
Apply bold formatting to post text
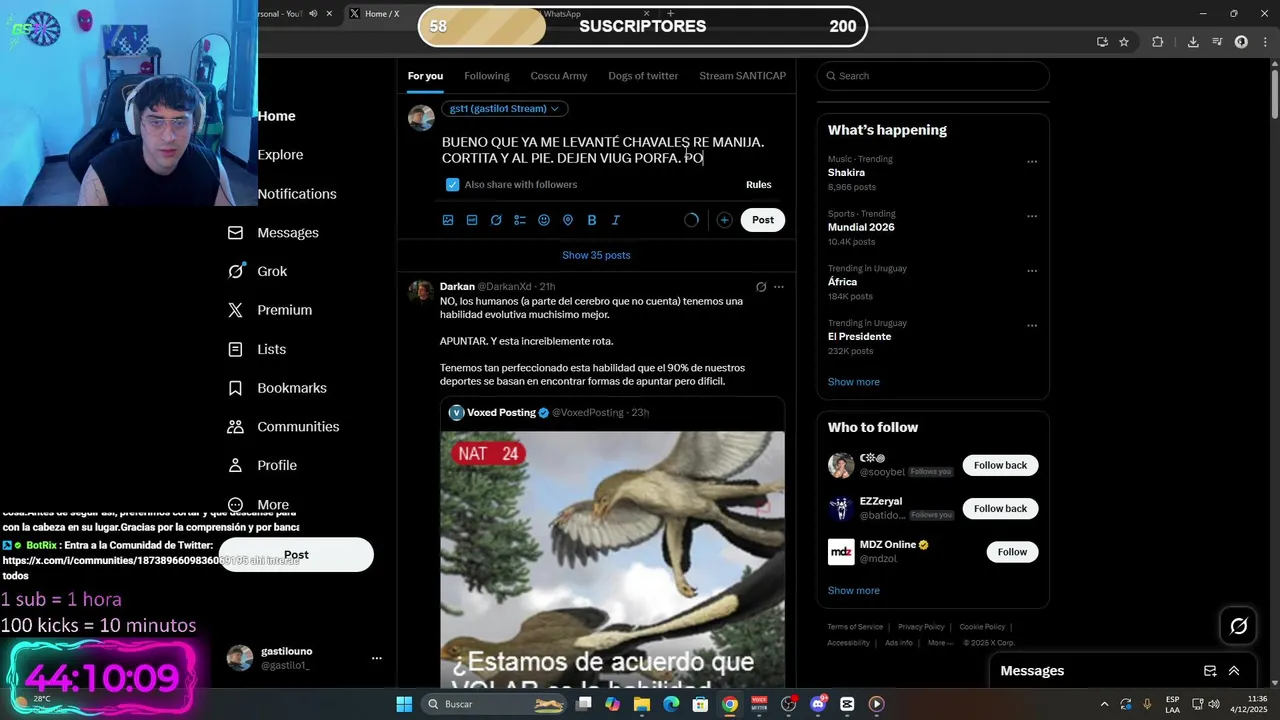(x=592, y=220)
